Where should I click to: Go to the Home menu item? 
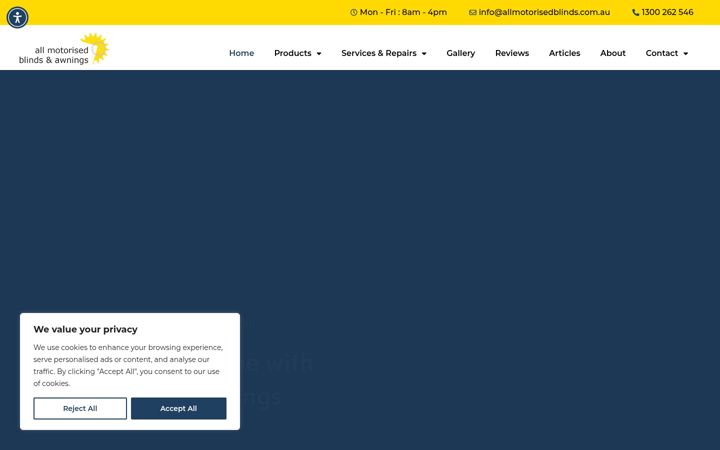[x=242, y=53]
